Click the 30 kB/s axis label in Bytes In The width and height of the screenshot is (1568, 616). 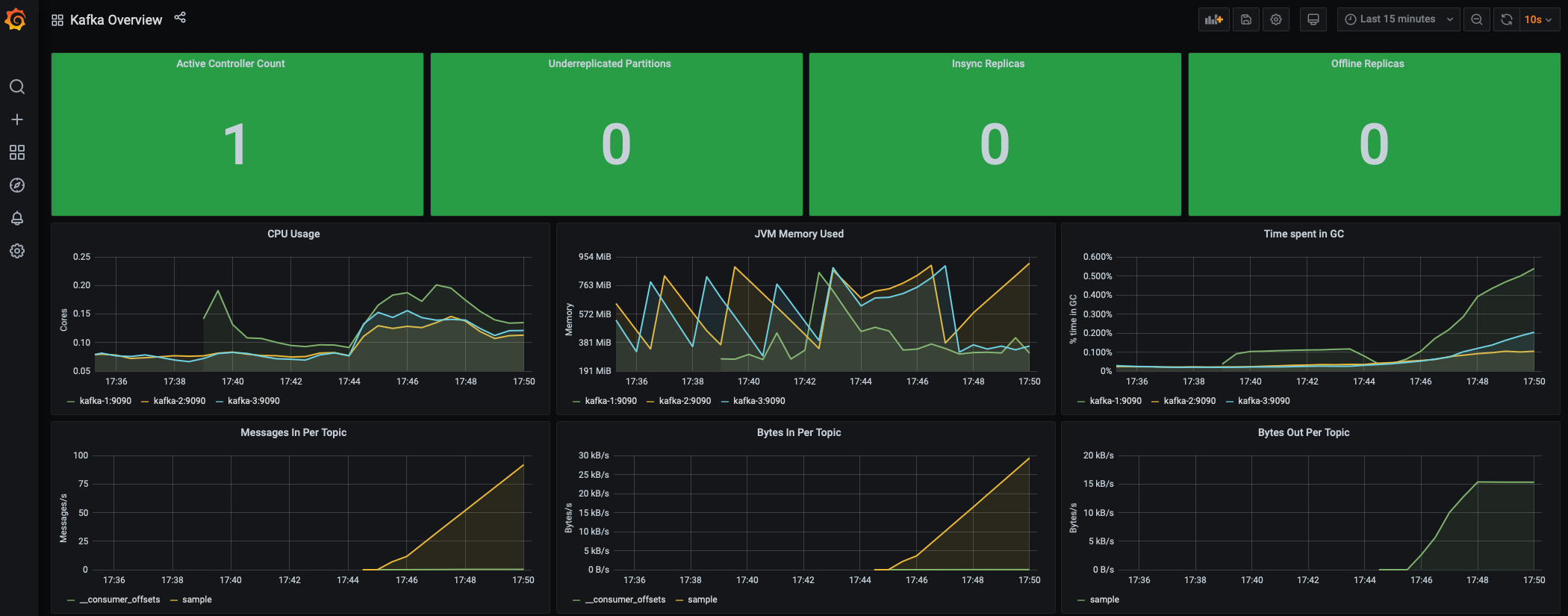pos(594,455)
